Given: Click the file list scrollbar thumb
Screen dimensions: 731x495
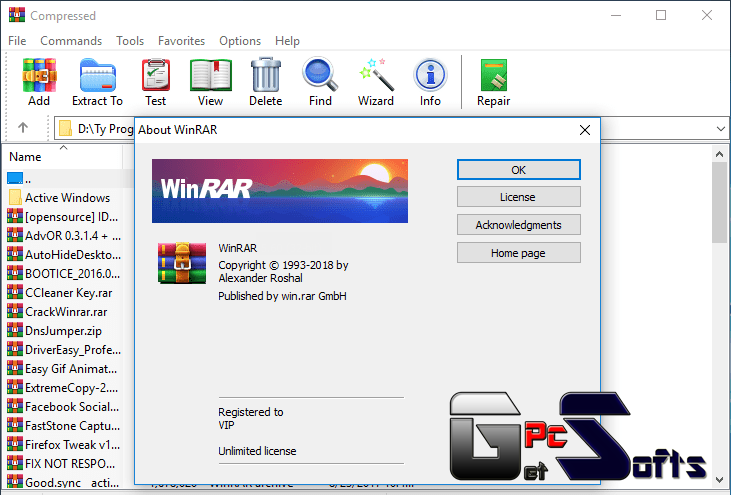Looking at the screenshot, I should click(x=719, y=203).
